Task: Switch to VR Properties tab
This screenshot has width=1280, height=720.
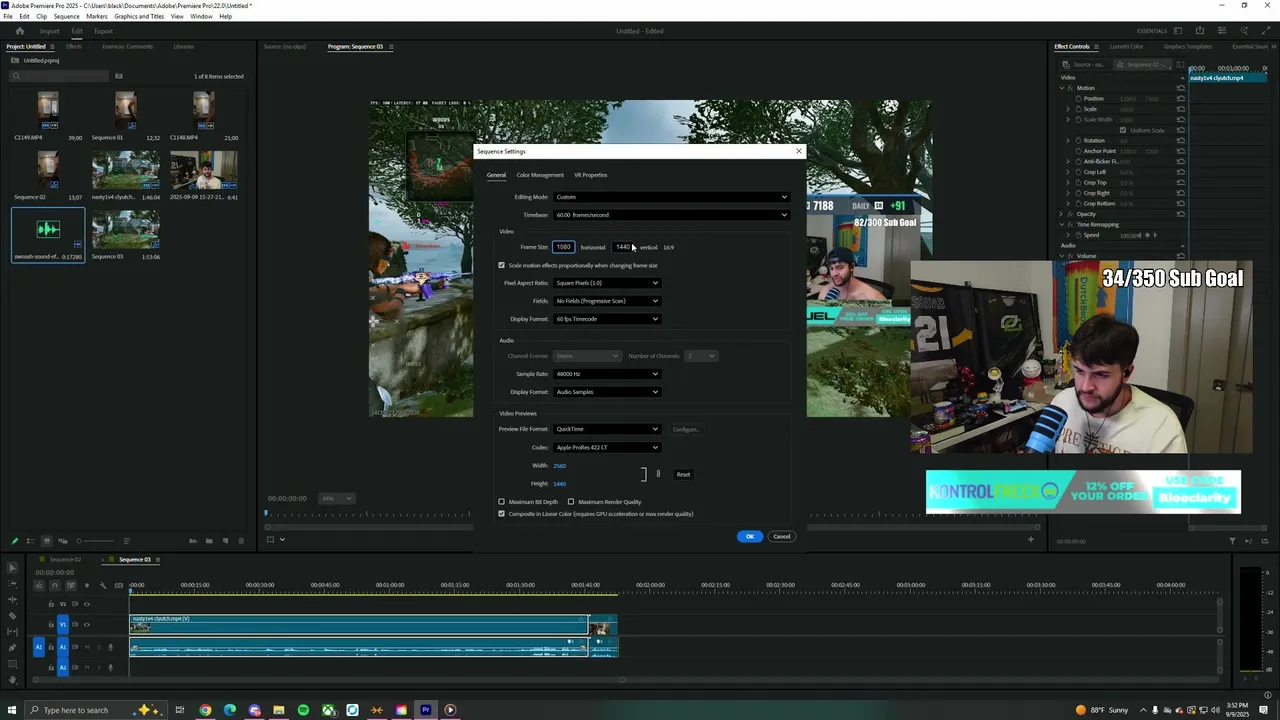Action: (x=590, y=175)
